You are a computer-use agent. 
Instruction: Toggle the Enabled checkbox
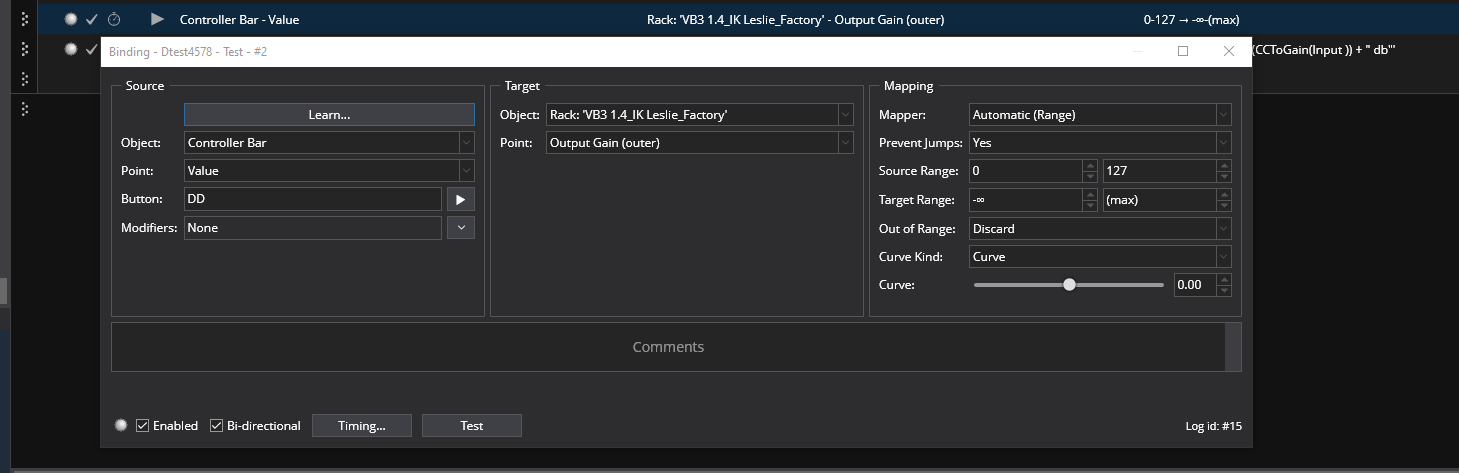click(143, 426)
